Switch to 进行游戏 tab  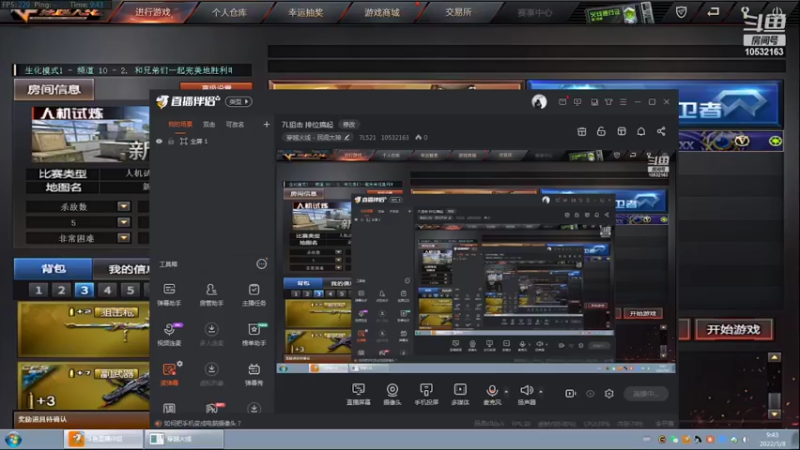point(153,12)
